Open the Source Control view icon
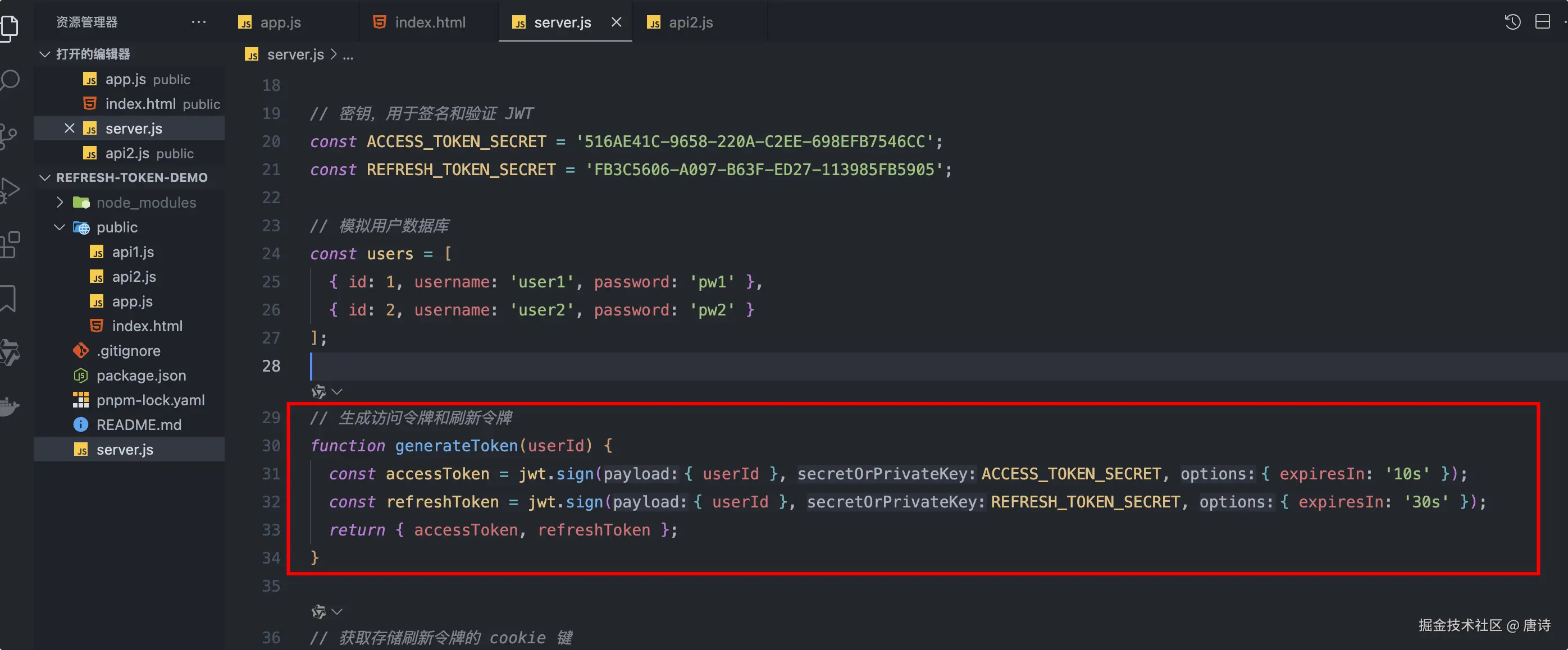This screenshot has height=650, width=1568. coord(8,136)
